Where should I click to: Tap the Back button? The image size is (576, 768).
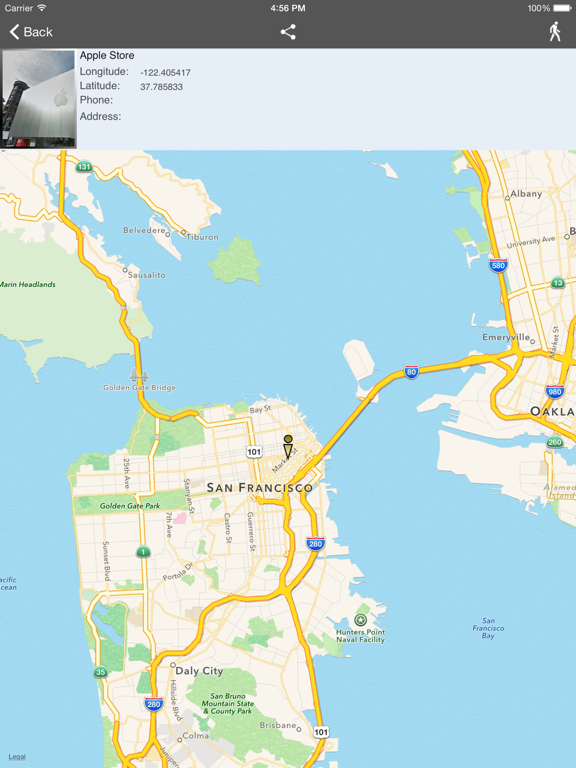31,32
